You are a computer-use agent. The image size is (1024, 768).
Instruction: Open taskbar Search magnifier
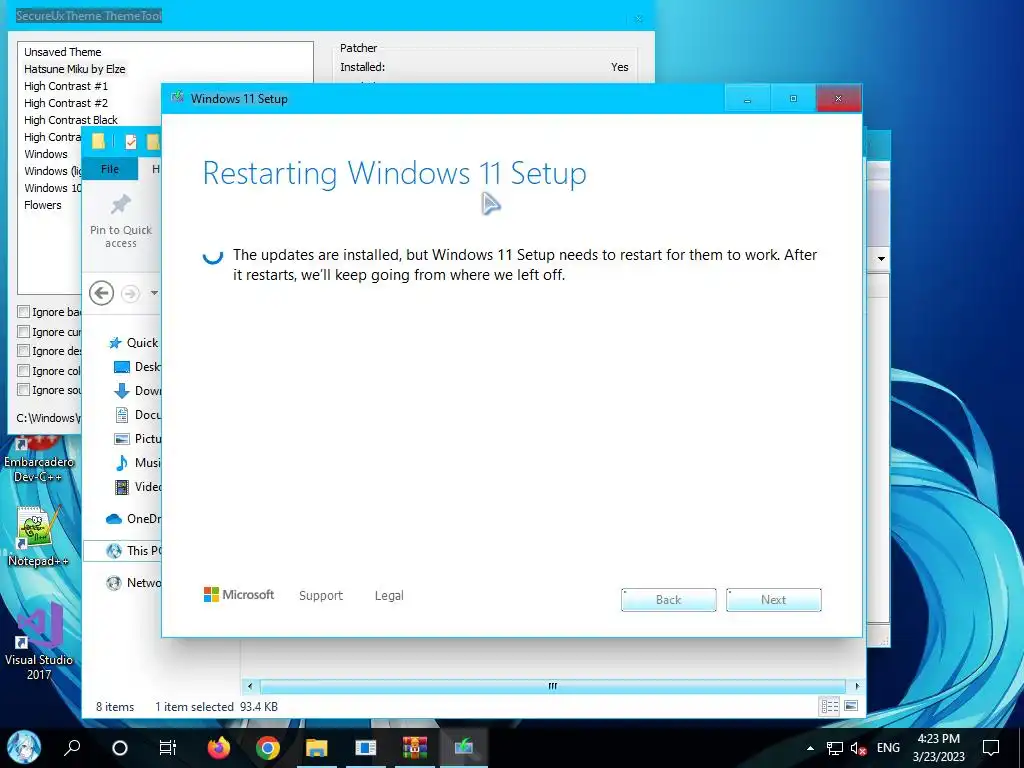point(72,748)
